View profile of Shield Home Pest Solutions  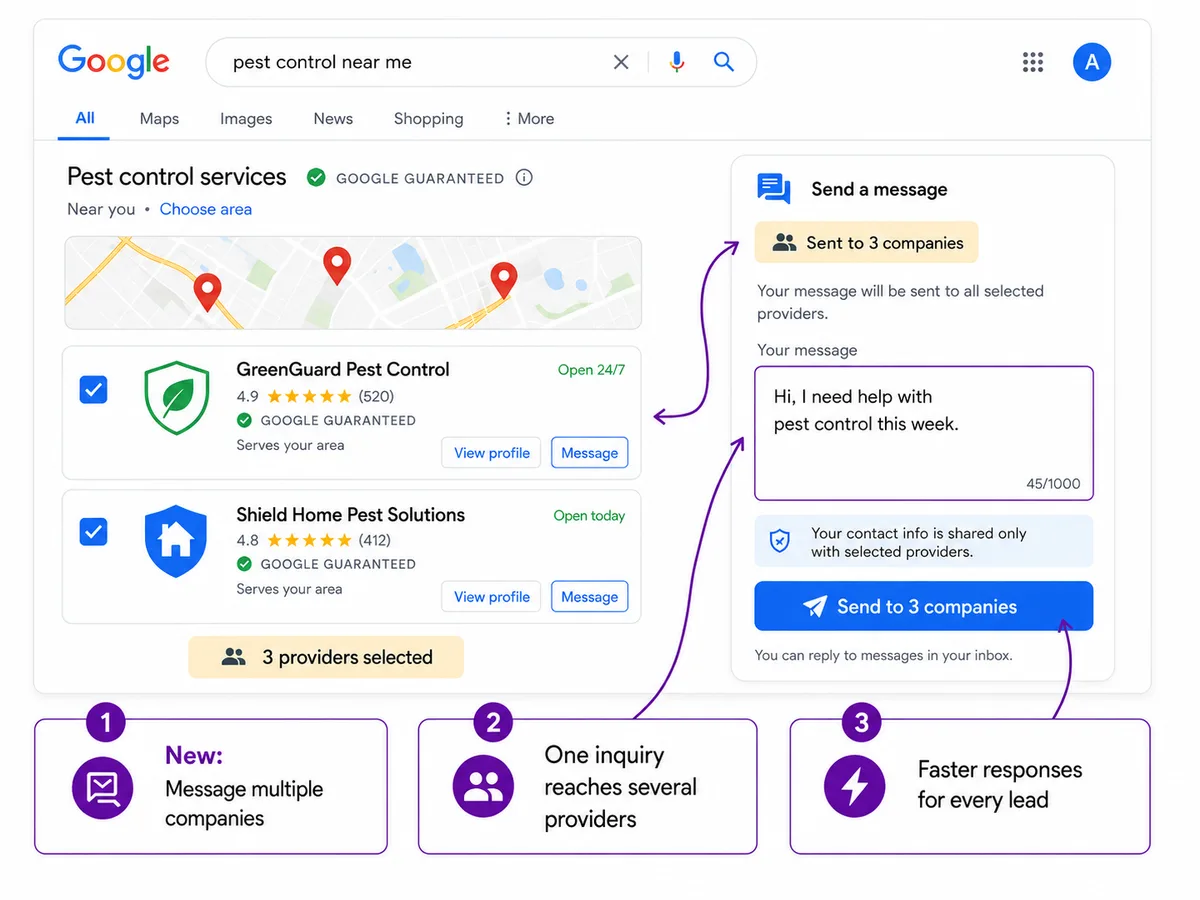point(491,597)
